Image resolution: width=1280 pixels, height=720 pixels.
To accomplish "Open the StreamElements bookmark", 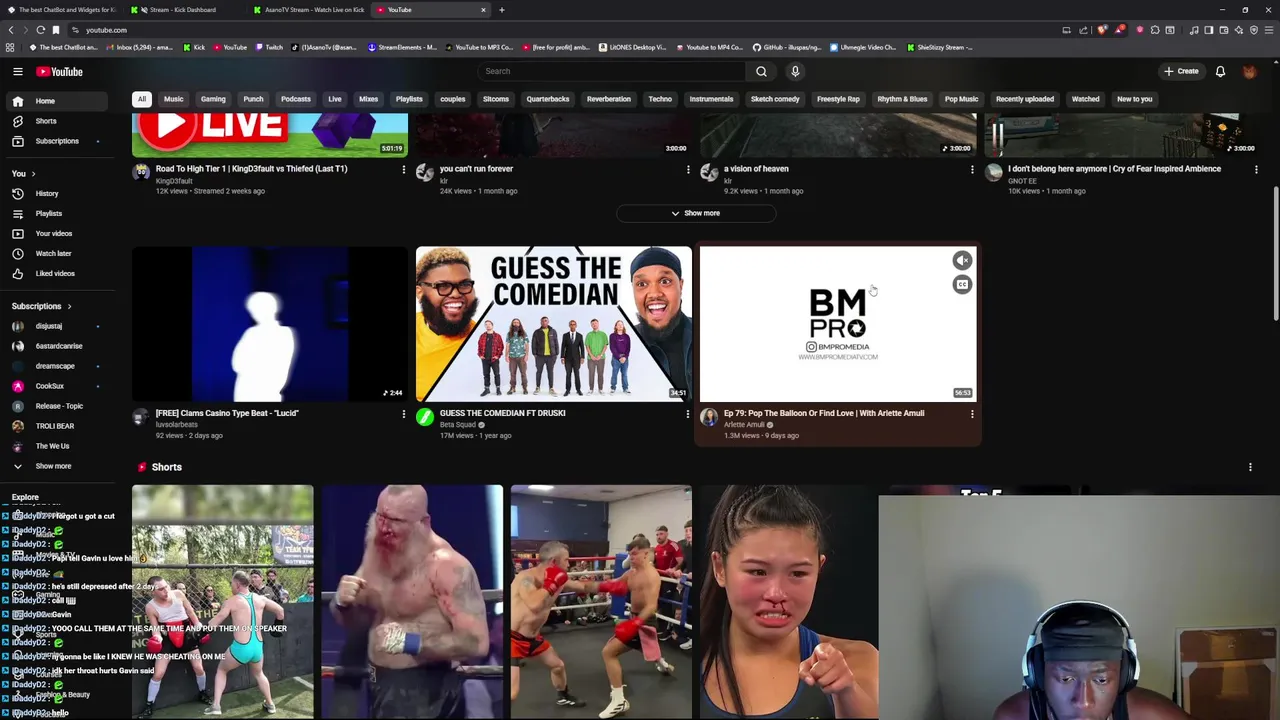I will [402, 47].
